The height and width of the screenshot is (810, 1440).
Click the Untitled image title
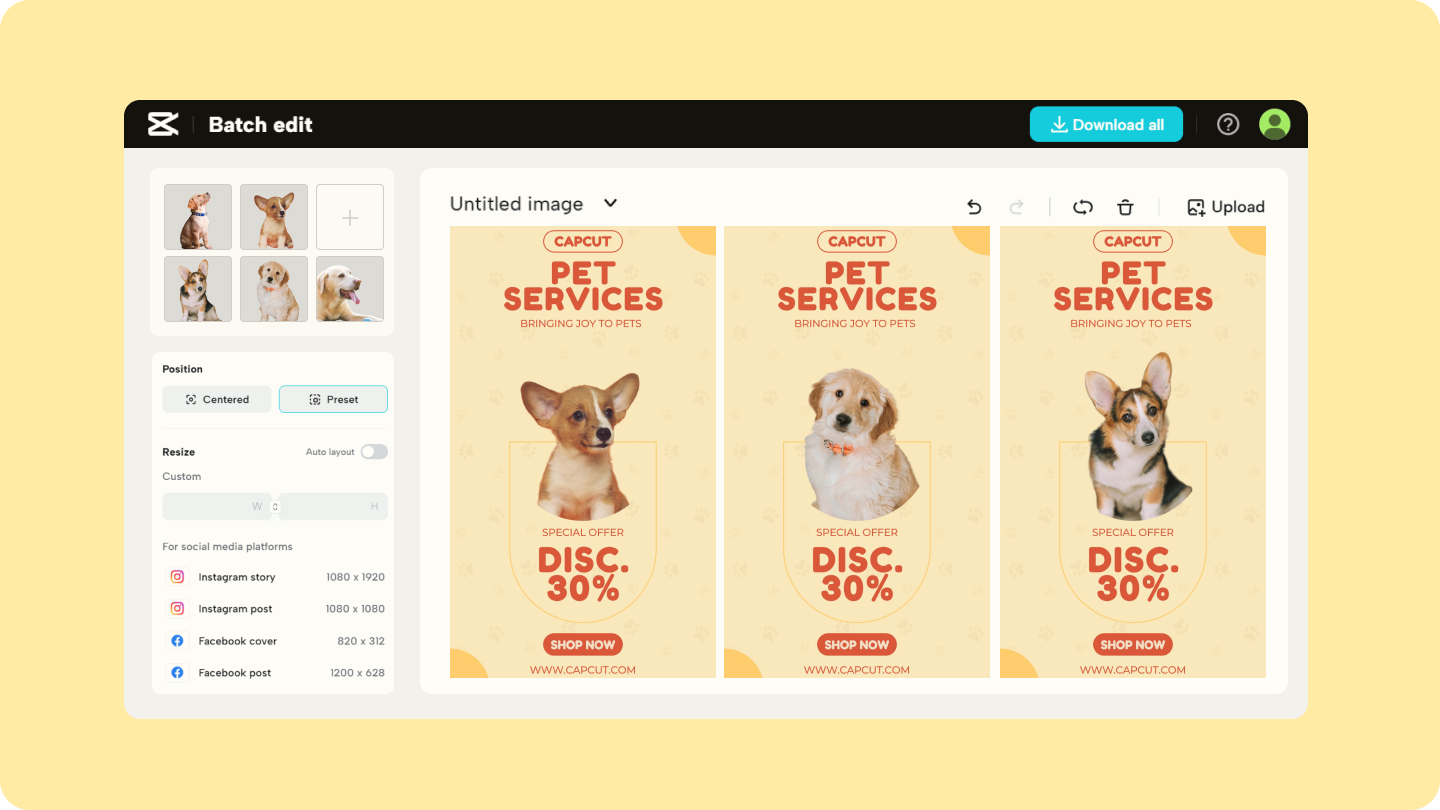[516, 204]
